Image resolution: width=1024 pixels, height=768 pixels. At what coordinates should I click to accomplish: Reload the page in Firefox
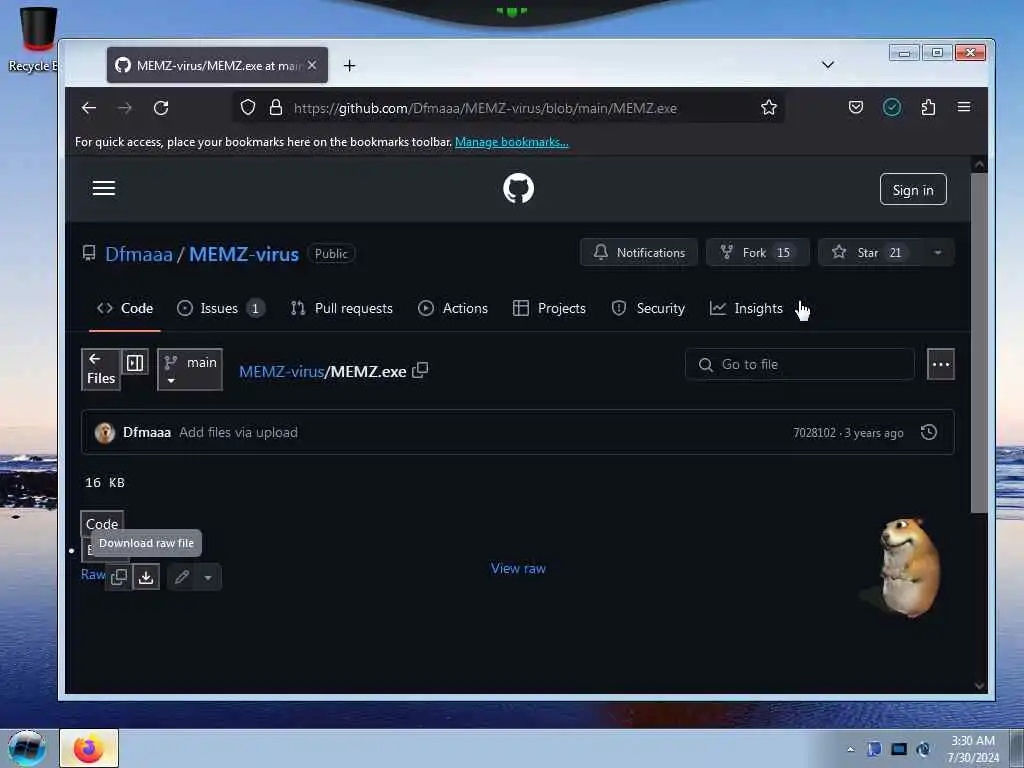161,108
